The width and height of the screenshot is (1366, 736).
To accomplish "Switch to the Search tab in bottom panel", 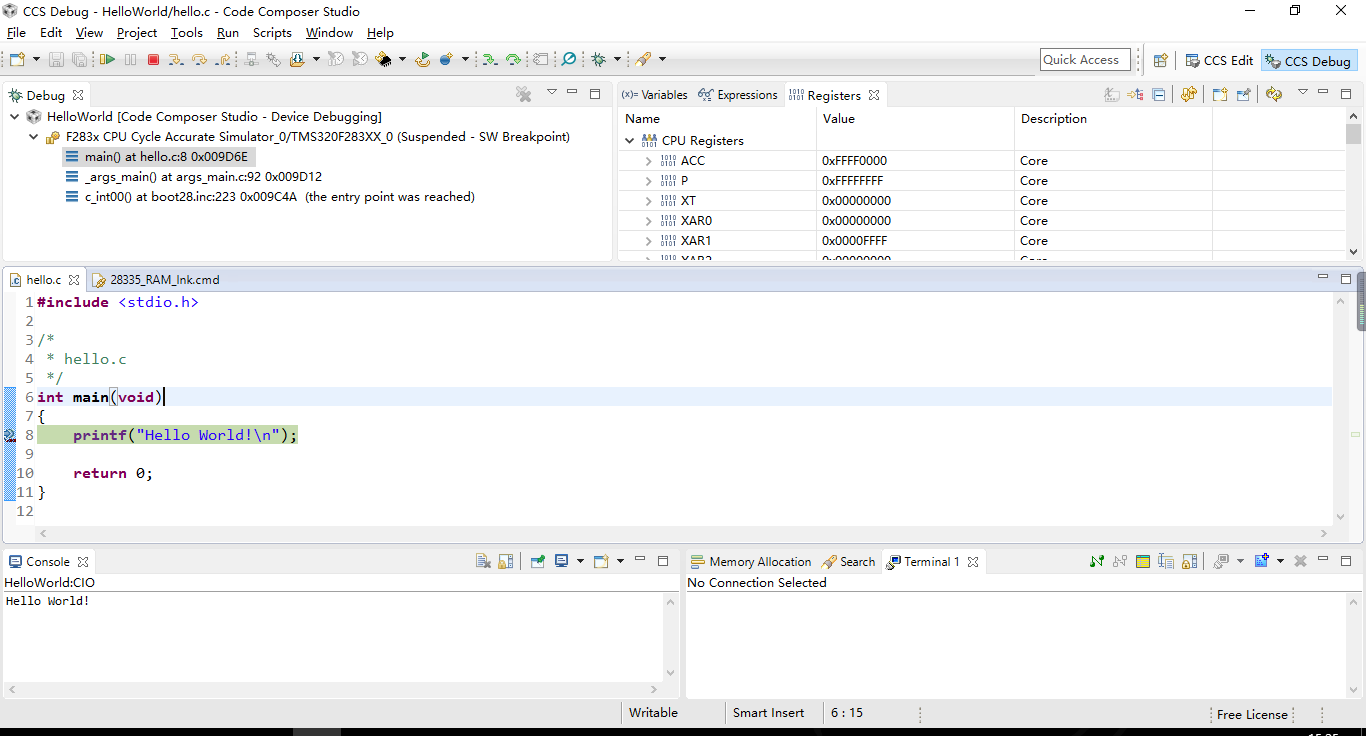I will [x=848, y=562].
